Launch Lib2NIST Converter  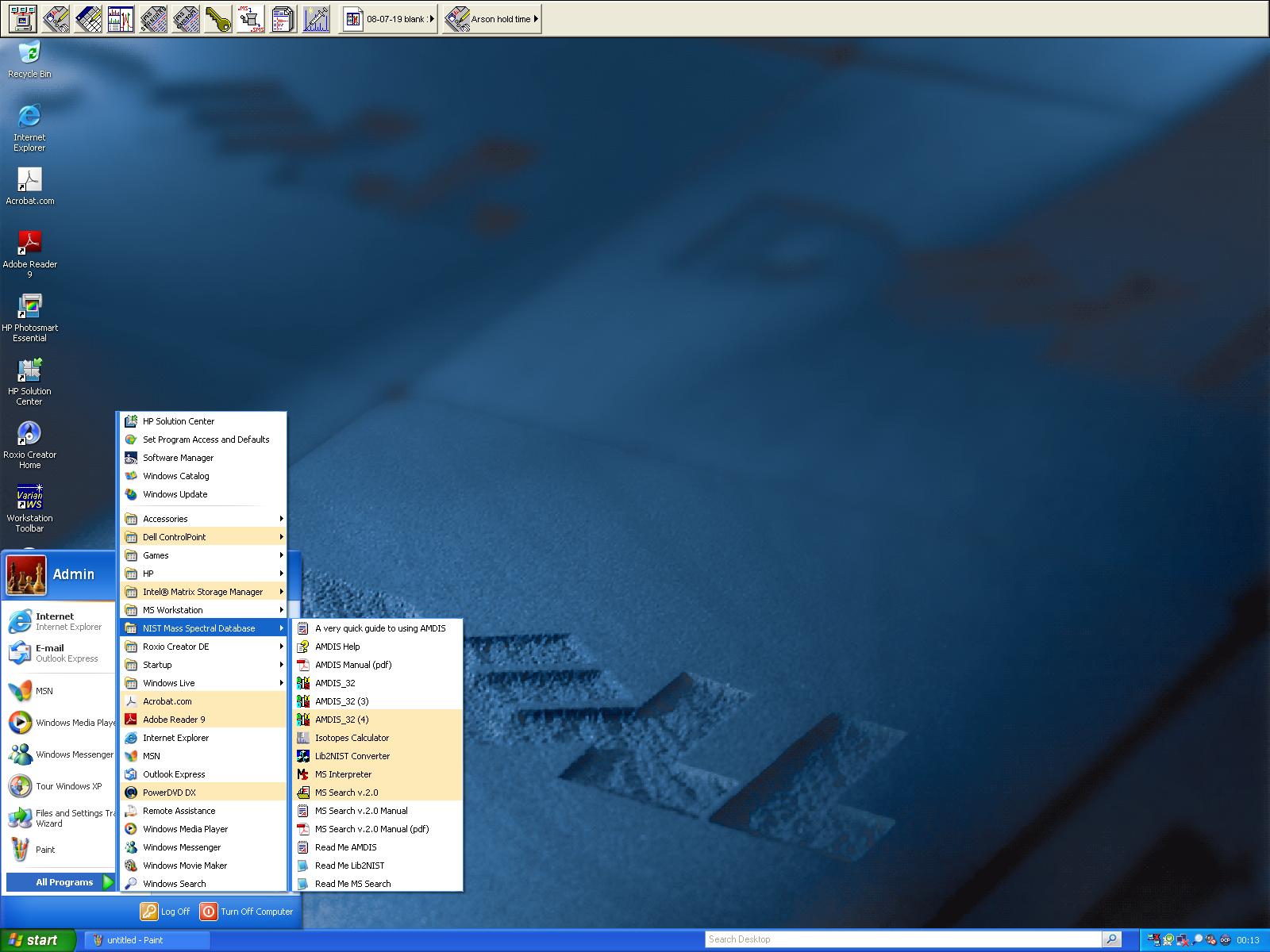pos(378,756)
